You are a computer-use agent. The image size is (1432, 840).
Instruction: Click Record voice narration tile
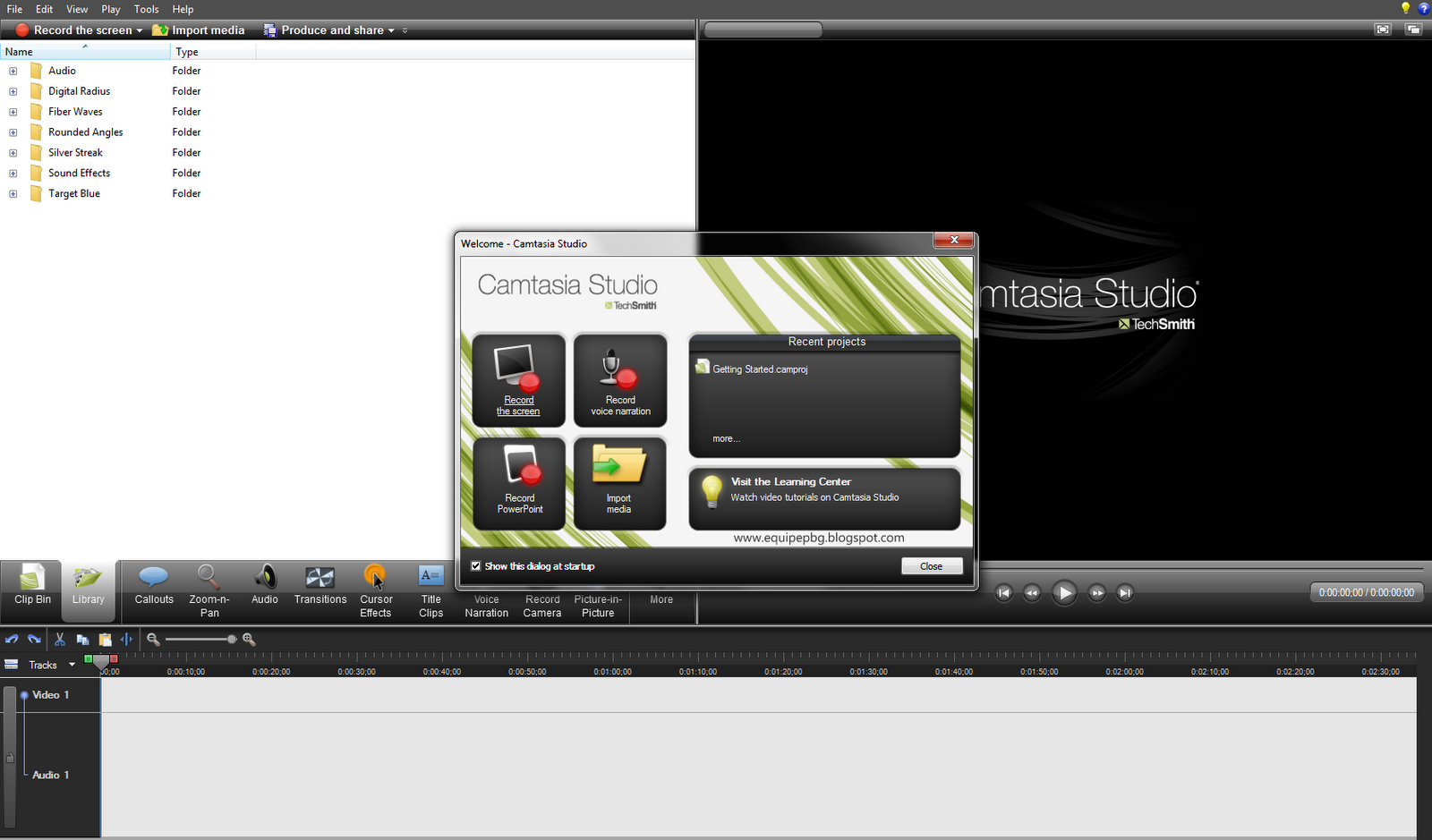[x=620, y=380]
